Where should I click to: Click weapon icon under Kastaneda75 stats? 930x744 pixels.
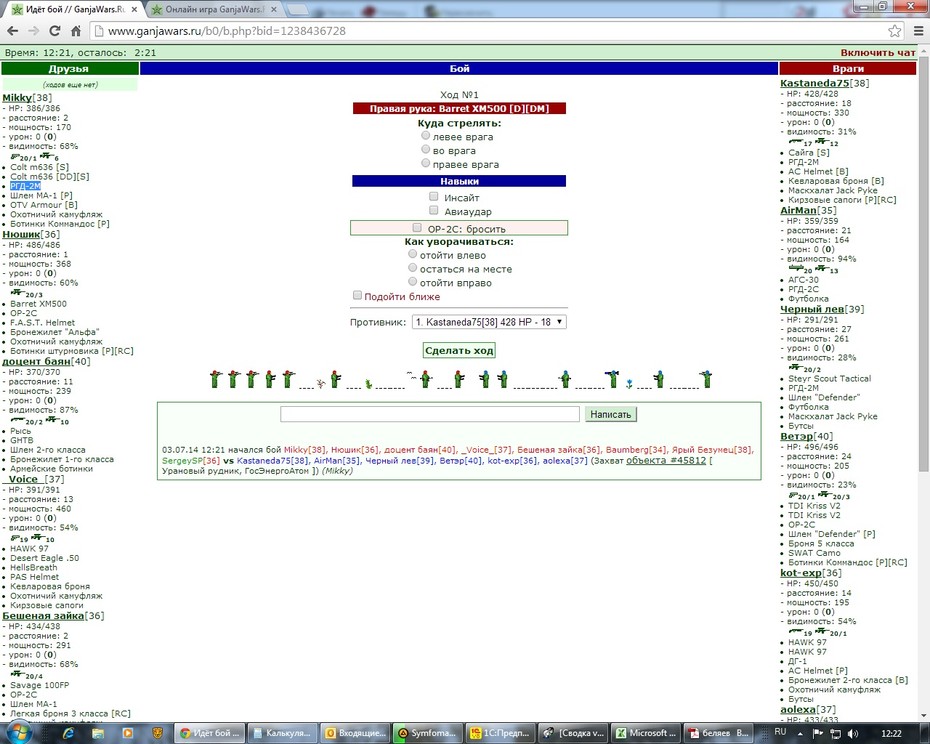pos(796,142)
